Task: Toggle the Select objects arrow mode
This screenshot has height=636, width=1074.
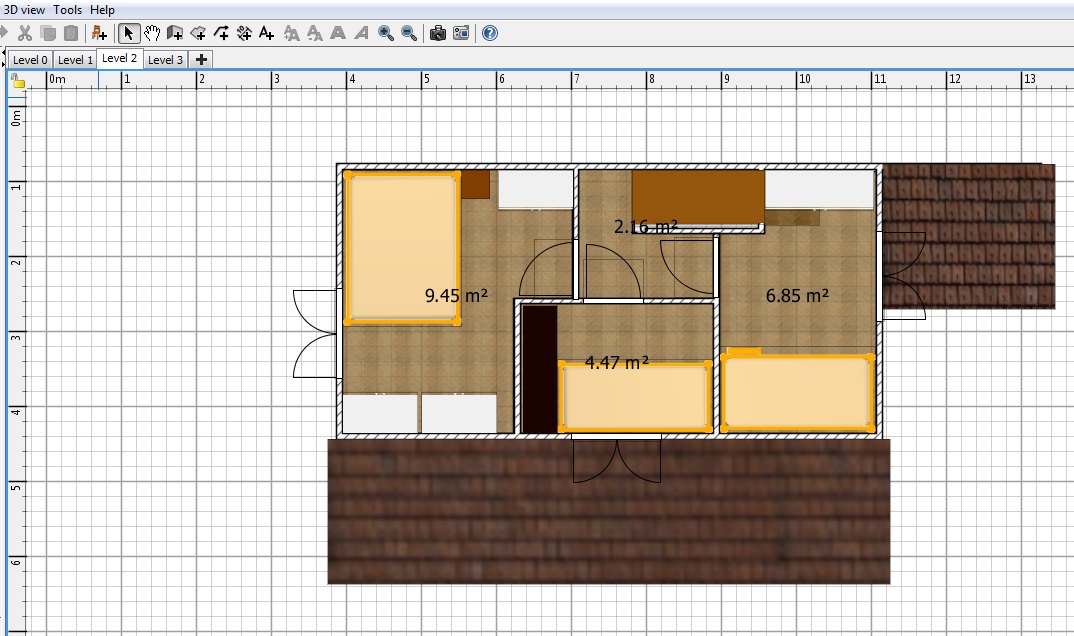Action: click(128, 33)
